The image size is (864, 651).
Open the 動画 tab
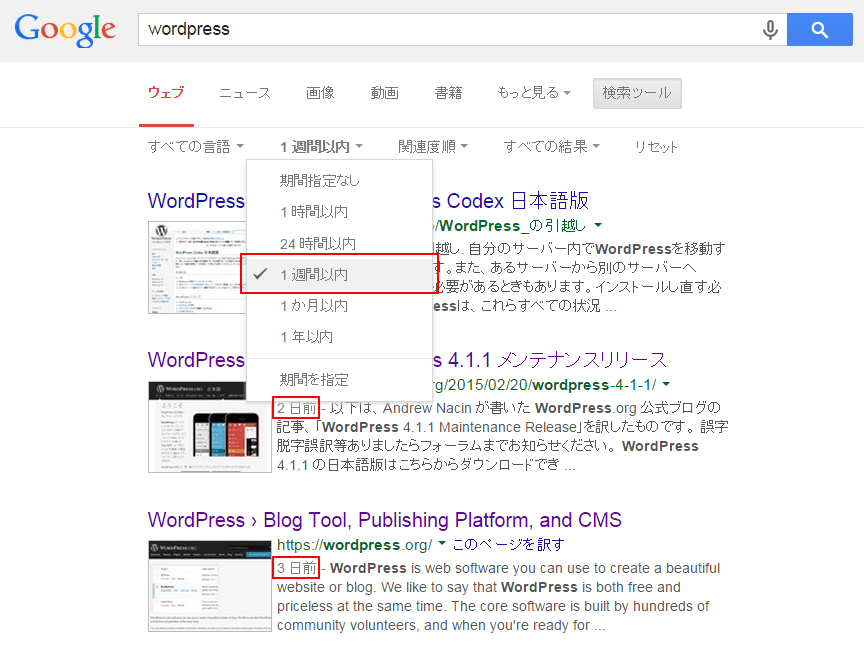pos(385,93)
